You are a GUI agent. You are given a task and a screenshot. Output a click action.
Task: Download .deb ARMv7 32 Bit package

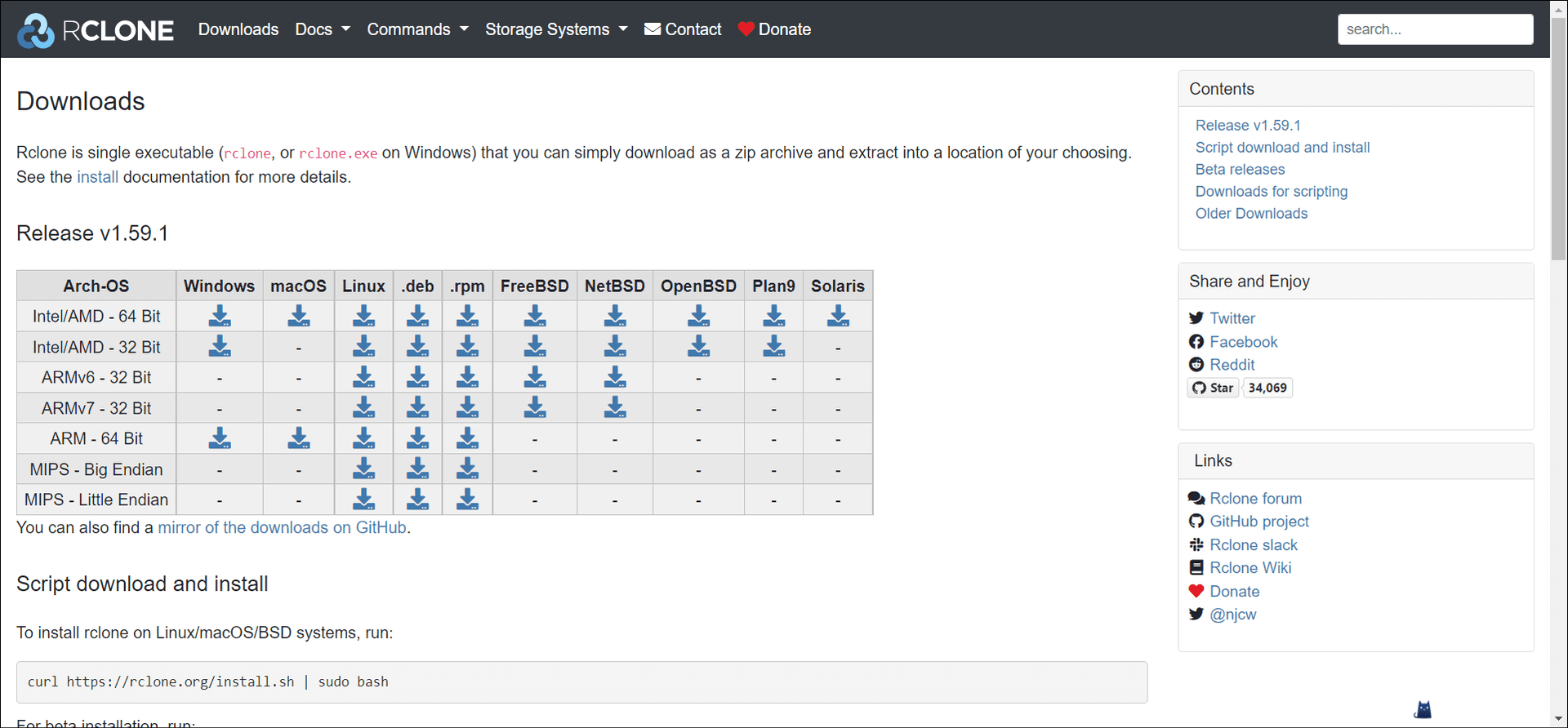(x=418, y=407)
